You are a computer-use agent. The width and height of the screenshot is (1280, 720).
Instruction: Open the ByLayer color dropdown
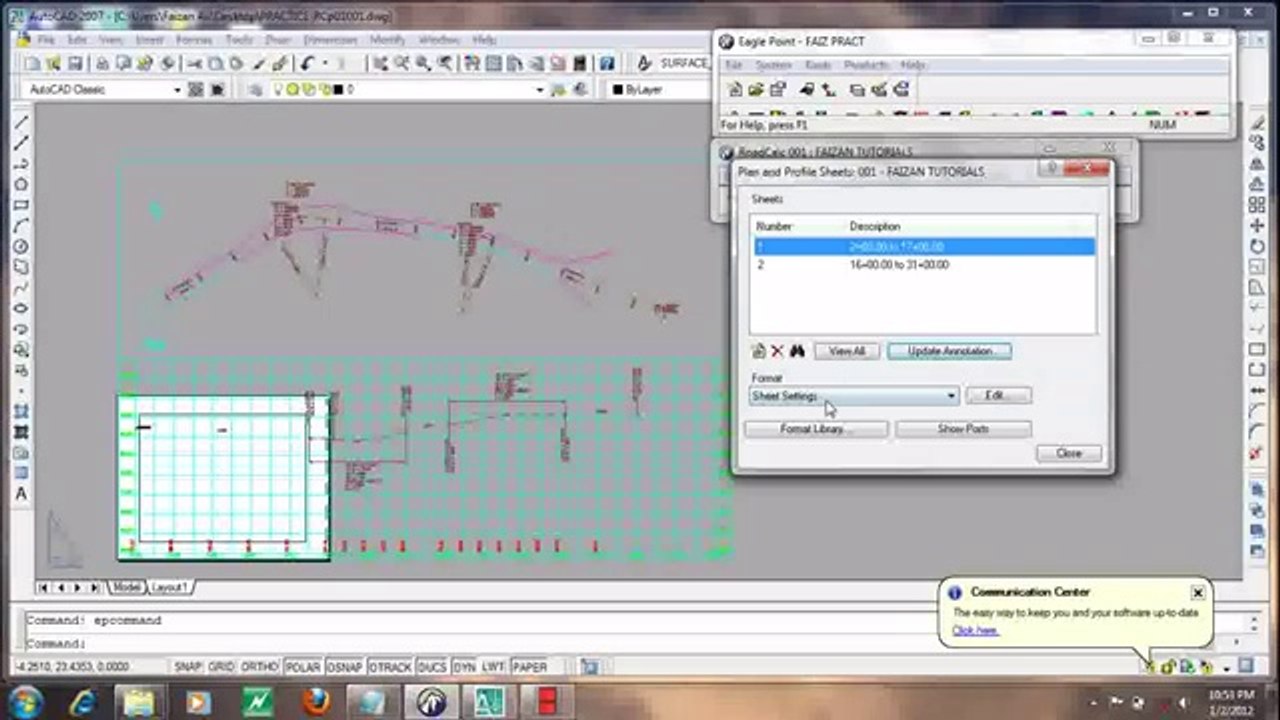[x=660, y=89]
